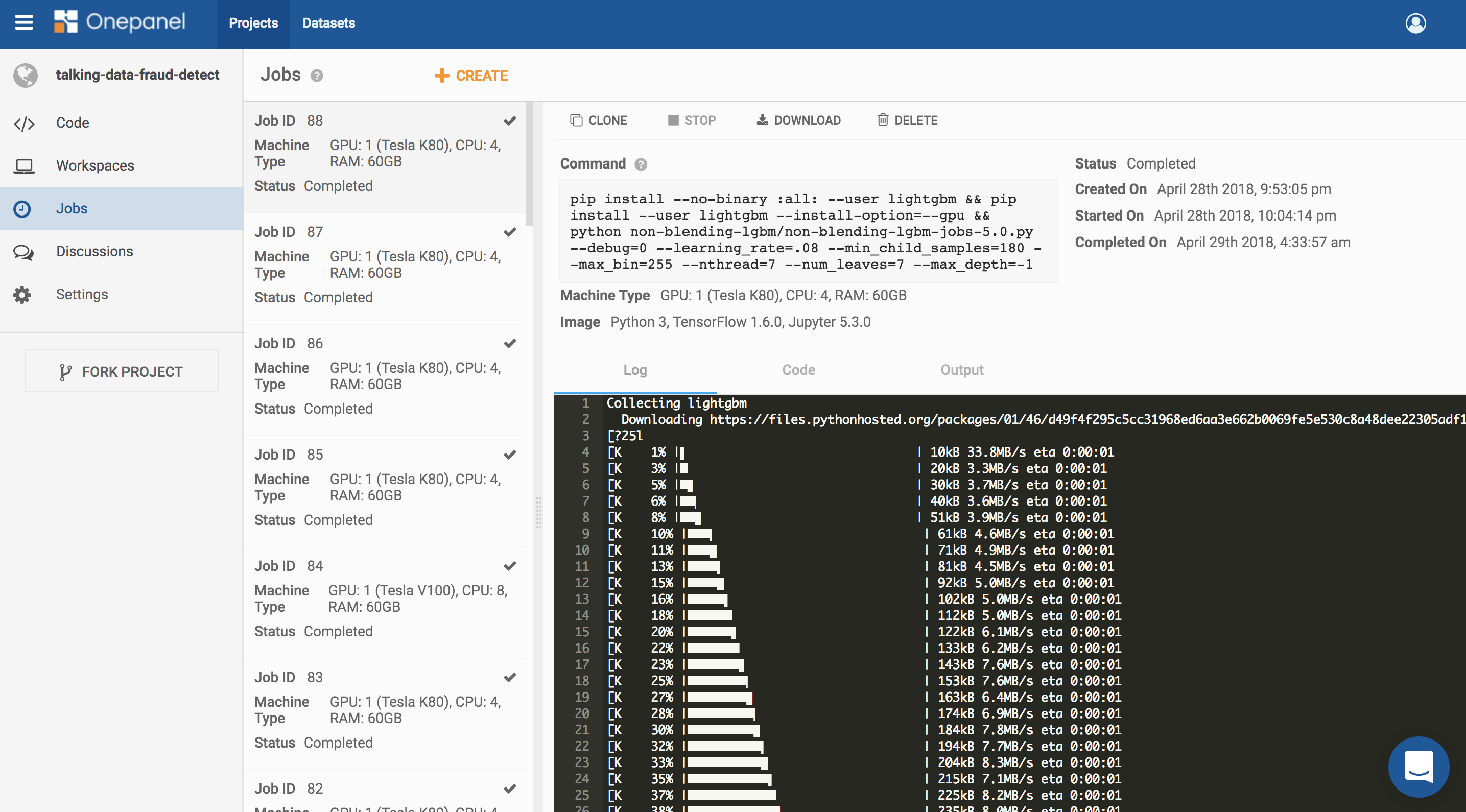The height and width of the screenshot is (812, 1466).
Task: Open Workspaces in the sidebar
Action: point(95,165)
